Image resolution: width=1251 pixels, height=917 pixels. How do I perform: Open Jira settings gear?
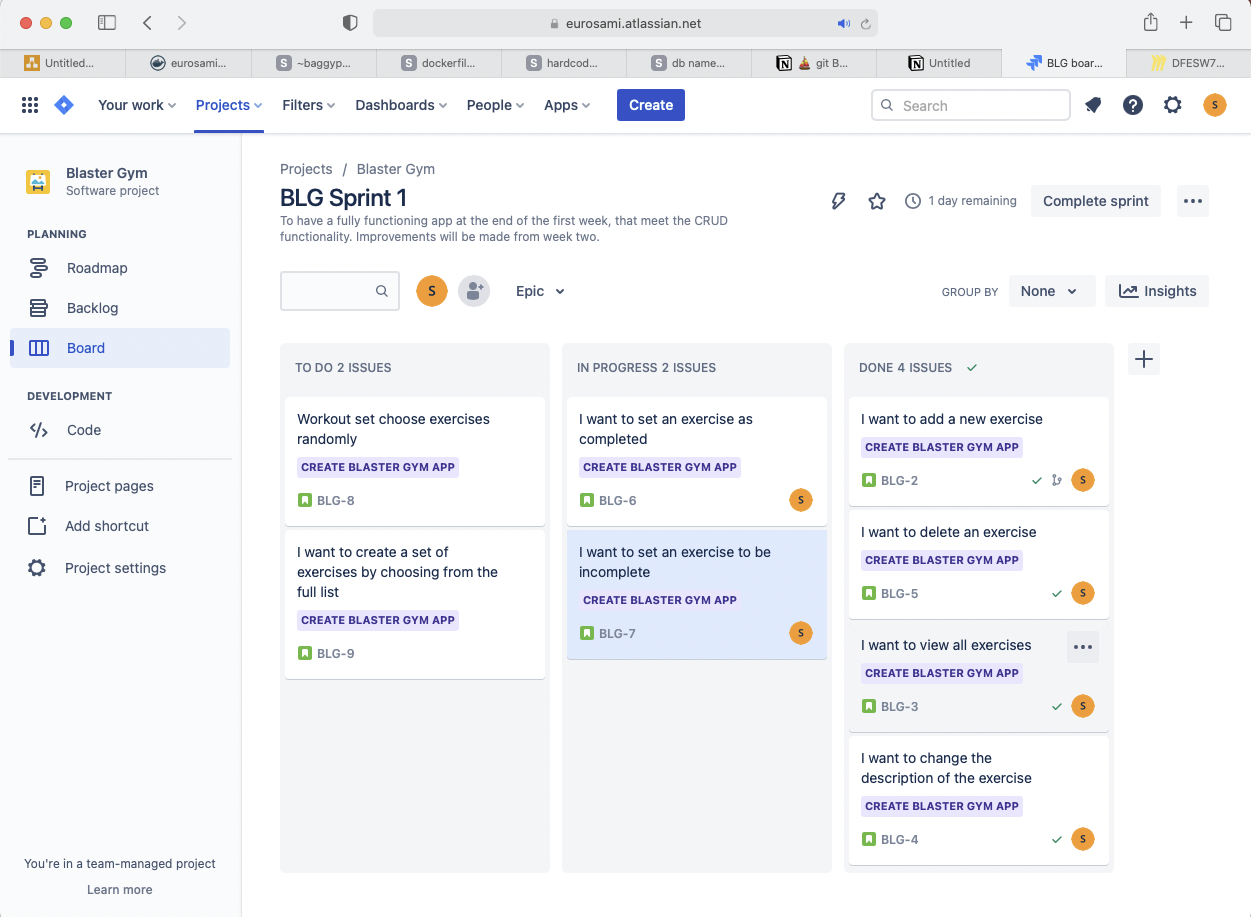point(1172,104)
